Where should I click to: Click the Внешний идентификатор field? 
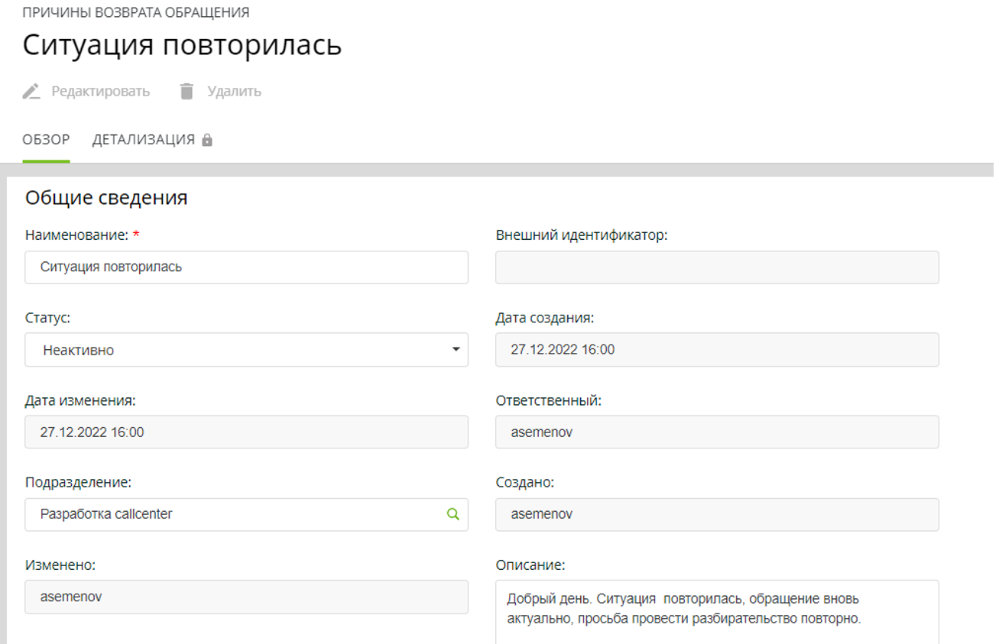[717, 268]
